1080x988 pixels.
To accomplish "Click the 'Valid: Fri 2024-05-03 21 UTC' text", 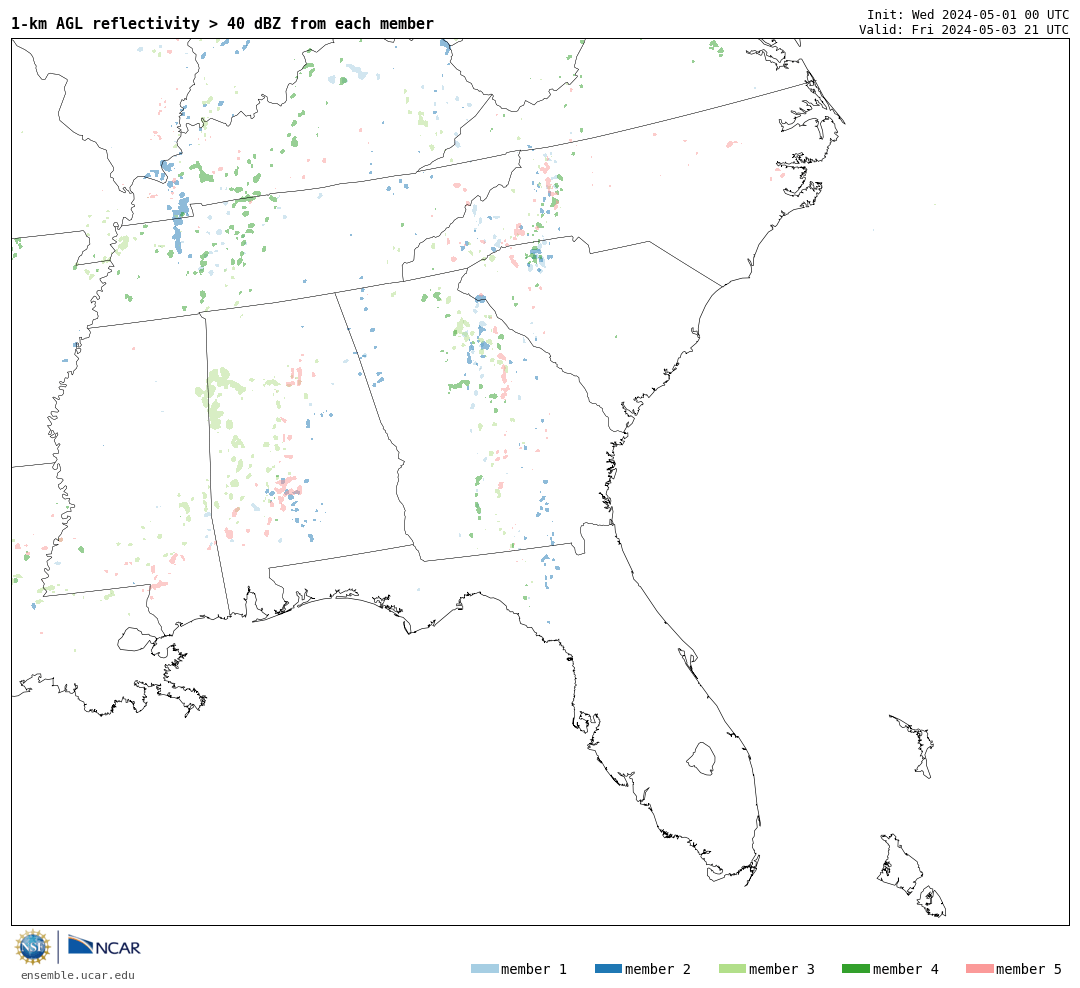I will tap(964, 30).
